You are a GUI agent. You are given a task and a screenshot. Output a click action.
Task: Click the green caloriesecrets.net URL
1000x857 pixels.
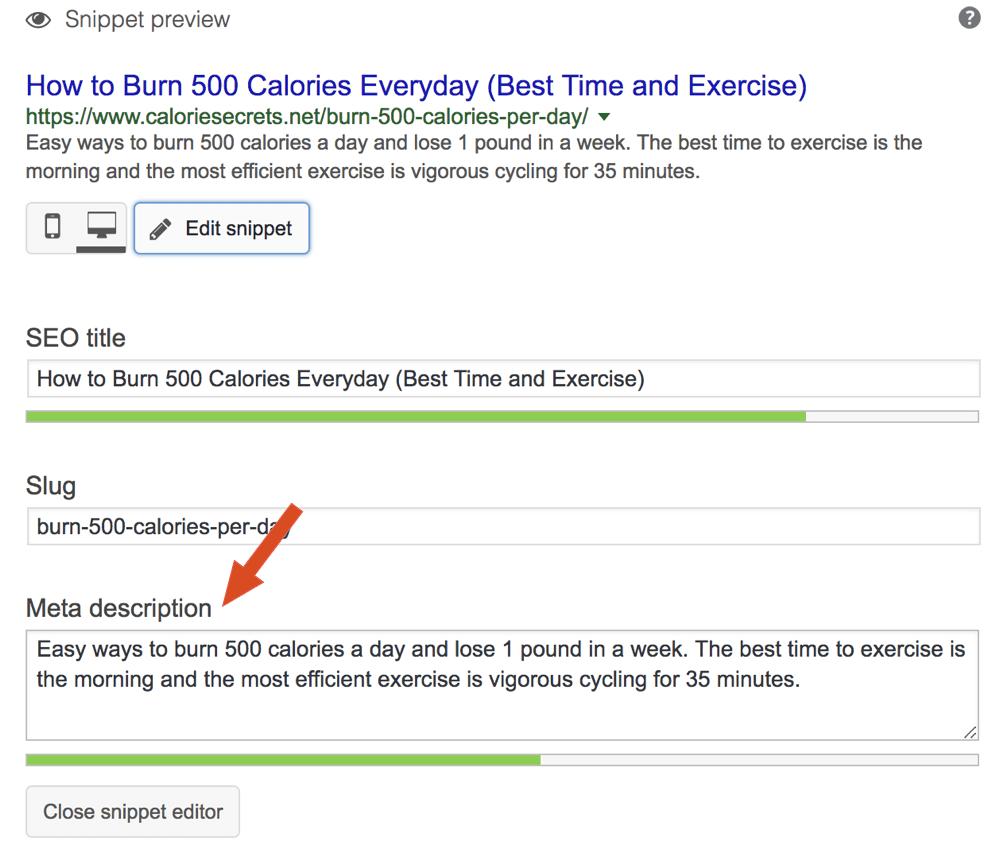click(x=307, y=115)
